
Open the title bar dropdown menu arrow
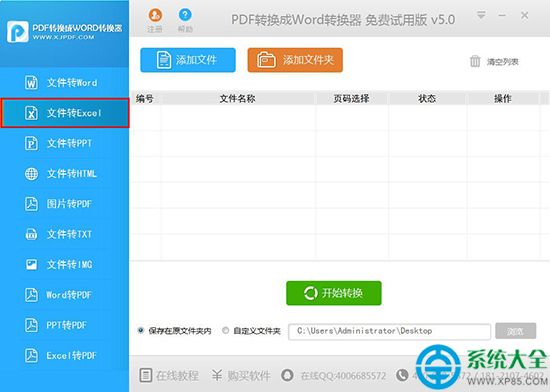pos(481,15)
